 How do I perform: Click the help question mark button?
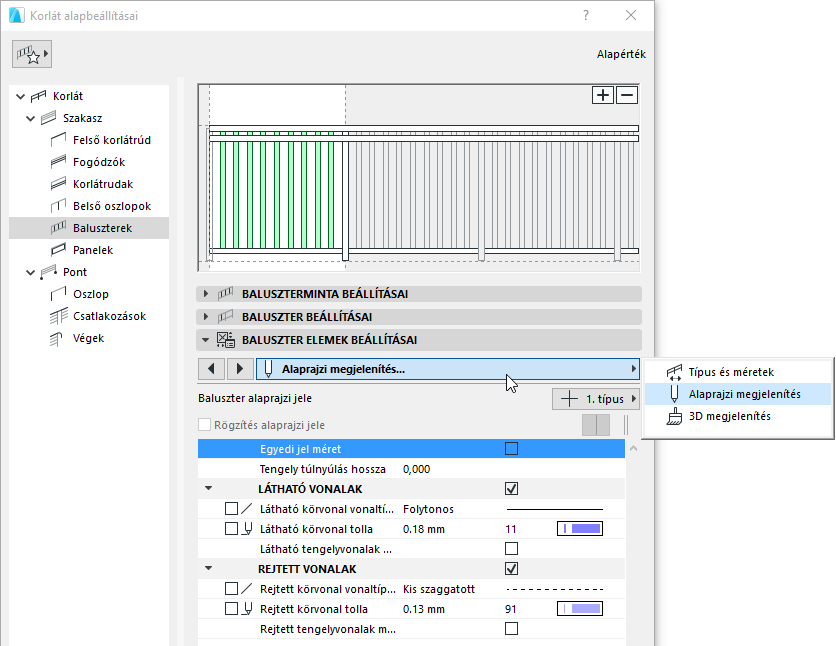585,16
